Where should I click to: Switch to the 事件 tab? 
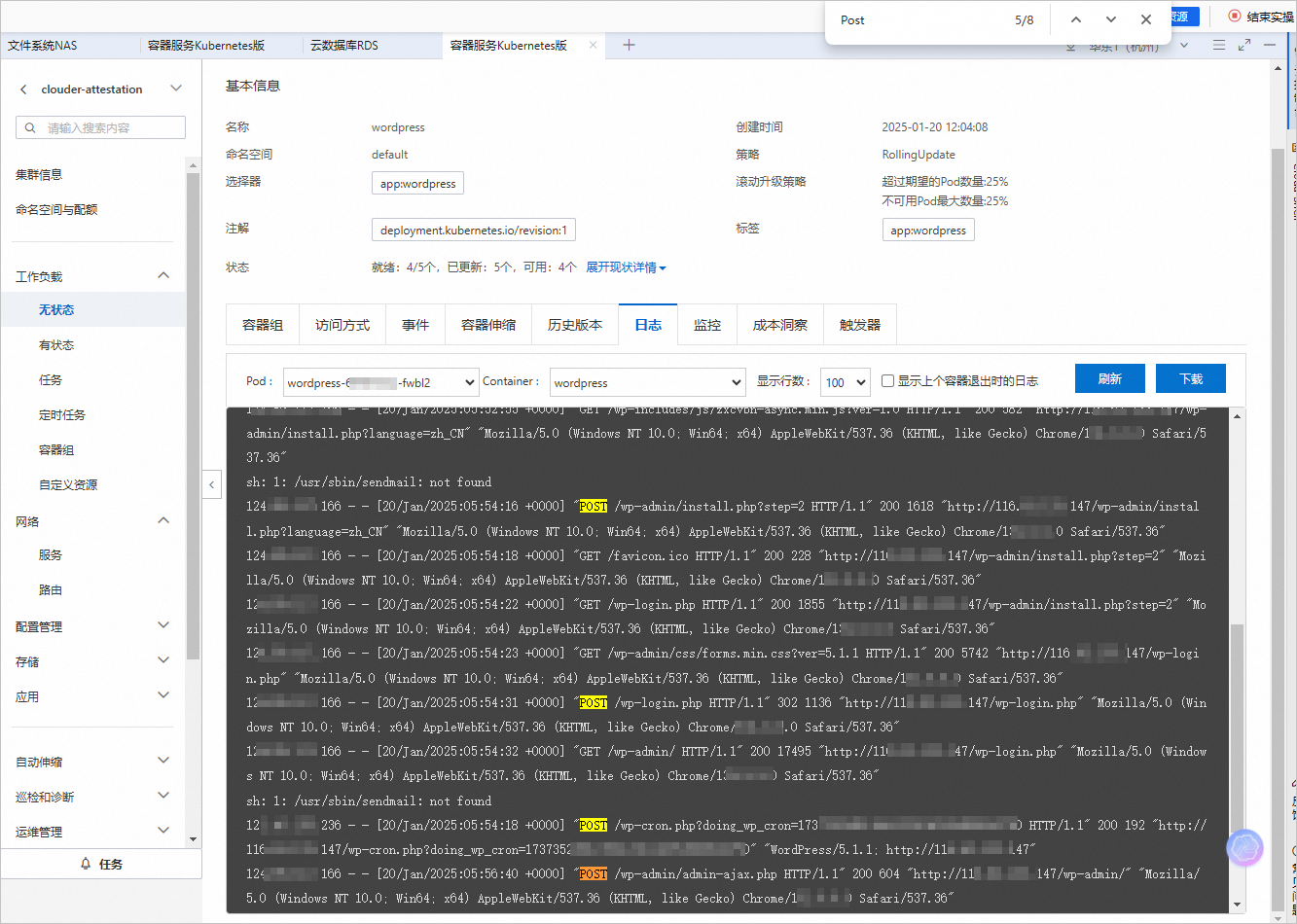415,325
